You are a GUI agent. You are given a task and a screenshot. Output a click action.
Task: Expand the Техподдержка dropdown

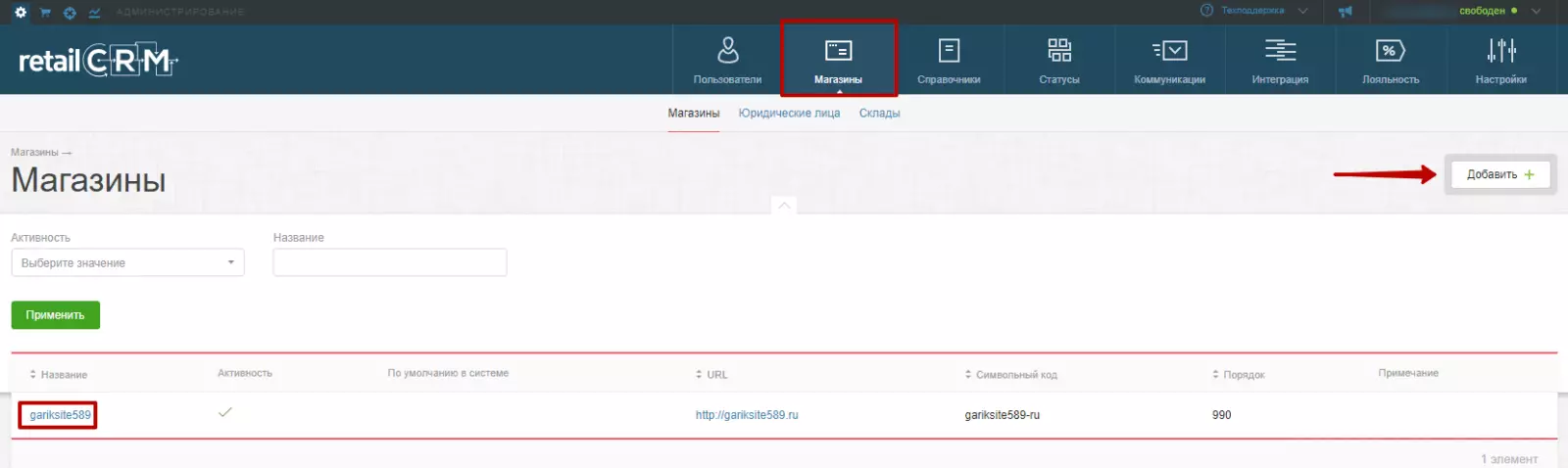1302,11
